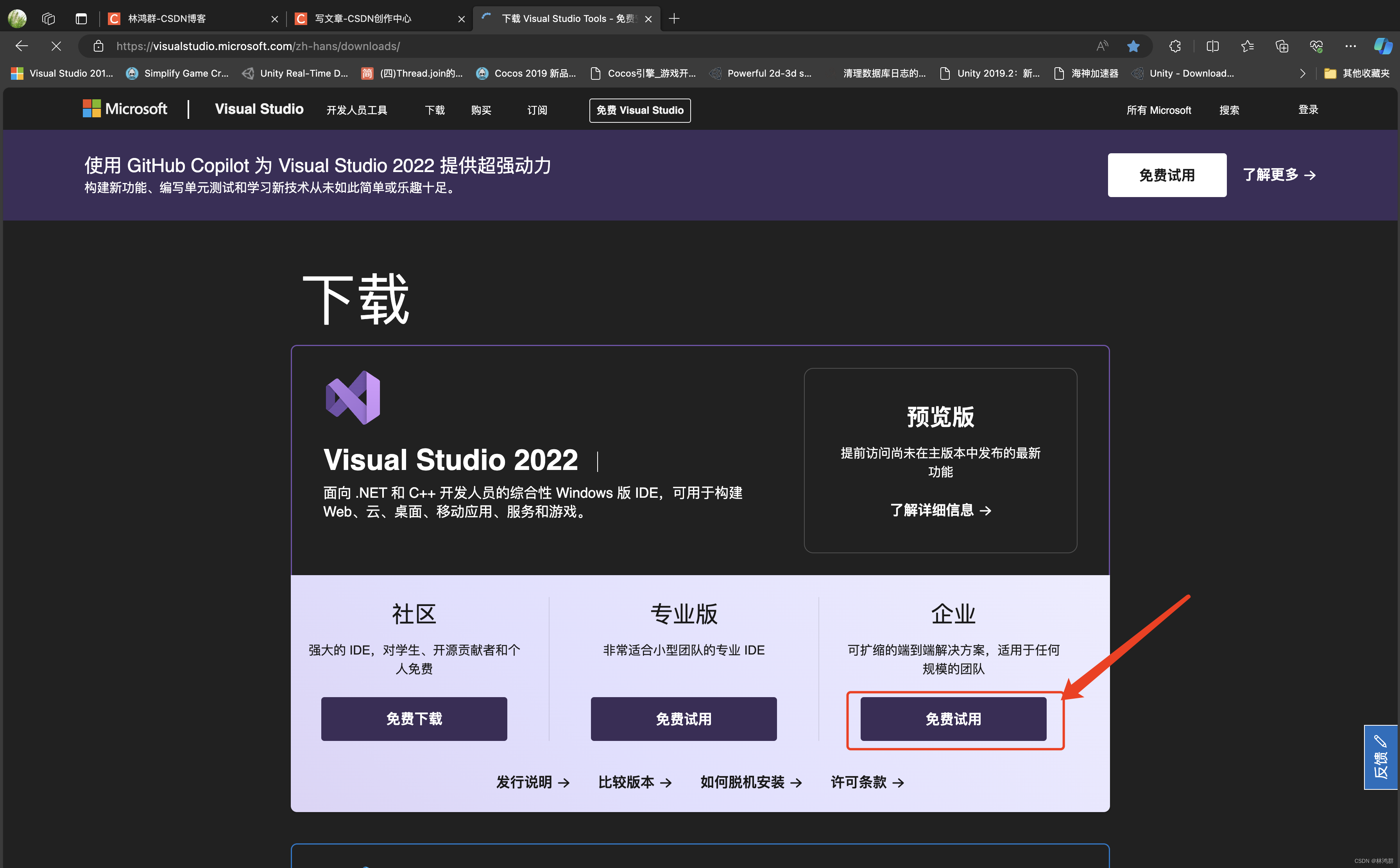1400x868 pixels.
Task: Toggle the favorites star in the address bar
Action: [x=1134, y=46]
